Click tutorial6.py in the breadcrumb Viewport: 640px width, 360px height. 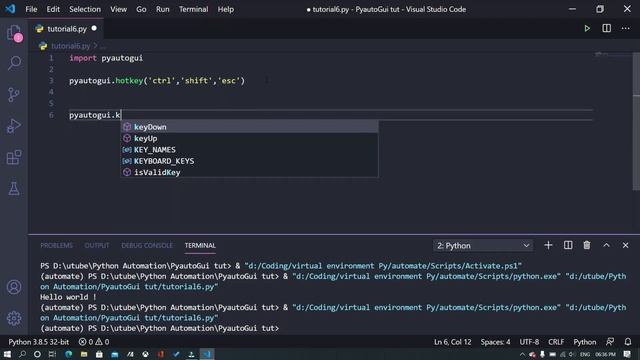coord(71,46)
